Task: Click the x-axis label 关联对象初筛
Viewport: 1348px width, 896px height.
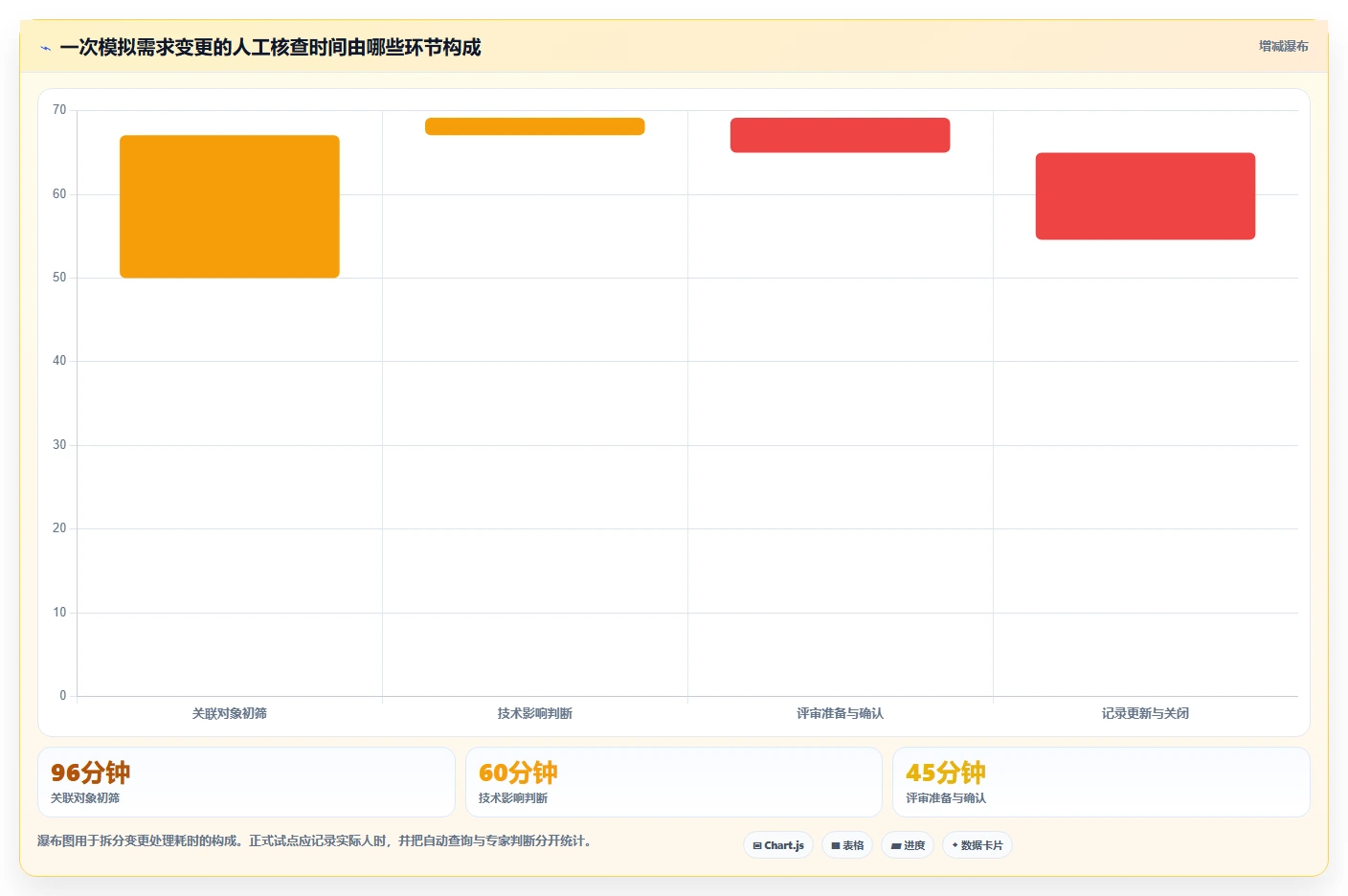Action: point(230,713)
